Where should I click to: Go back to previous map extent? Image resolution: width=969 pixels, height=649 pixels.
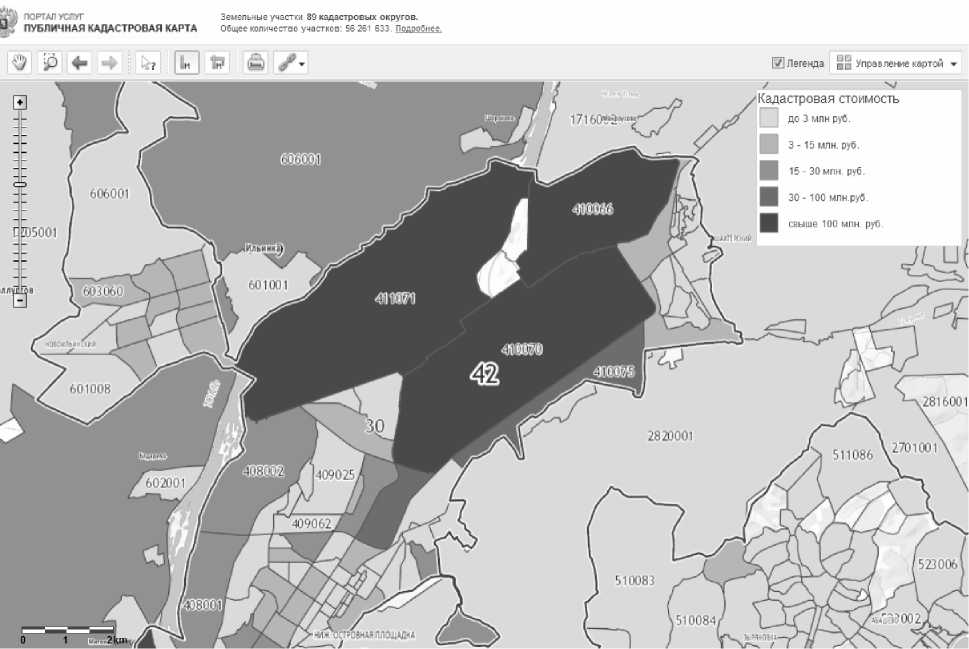click(79, 62)
